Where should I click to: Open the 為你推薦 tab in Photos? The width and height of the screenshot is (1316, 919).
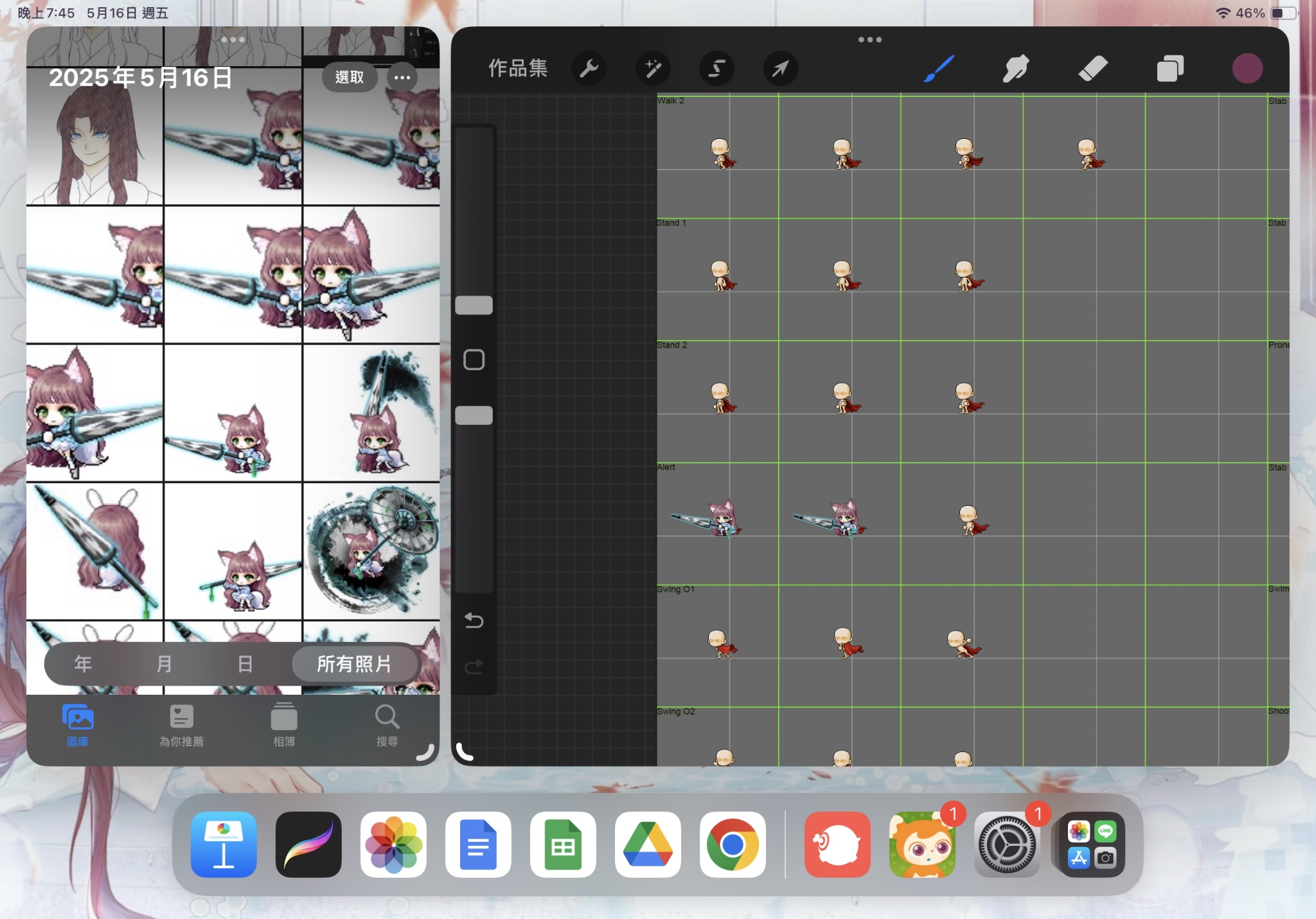click(x=181, y=726)
